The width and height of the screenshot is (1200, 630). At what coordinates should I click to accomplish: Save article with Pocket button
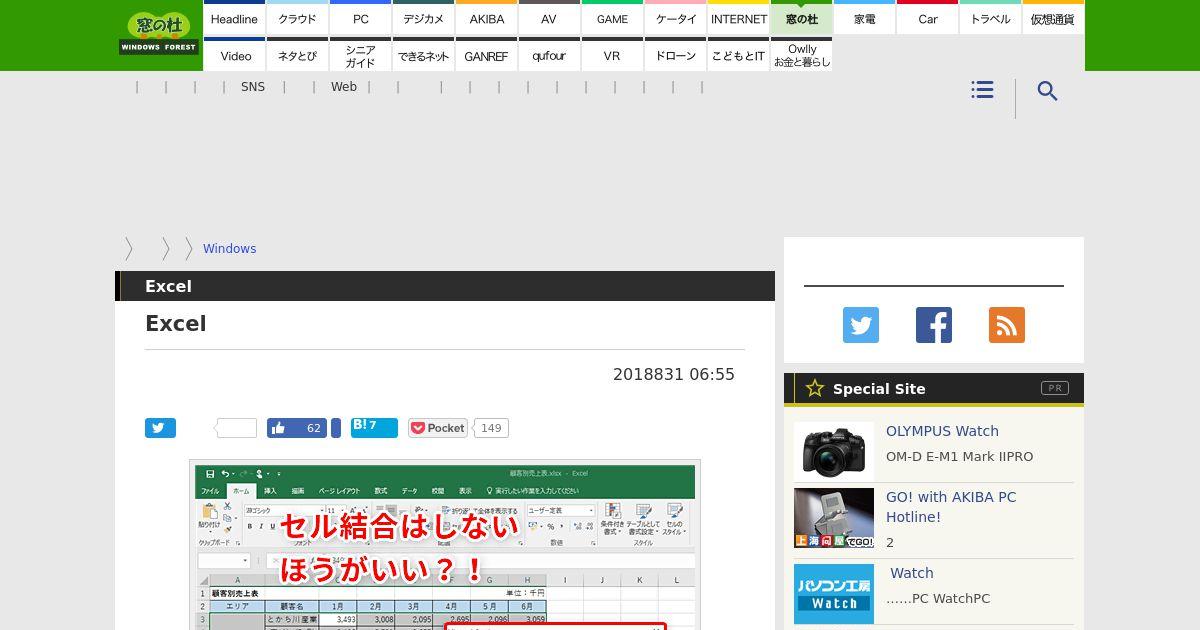[438, 428]
